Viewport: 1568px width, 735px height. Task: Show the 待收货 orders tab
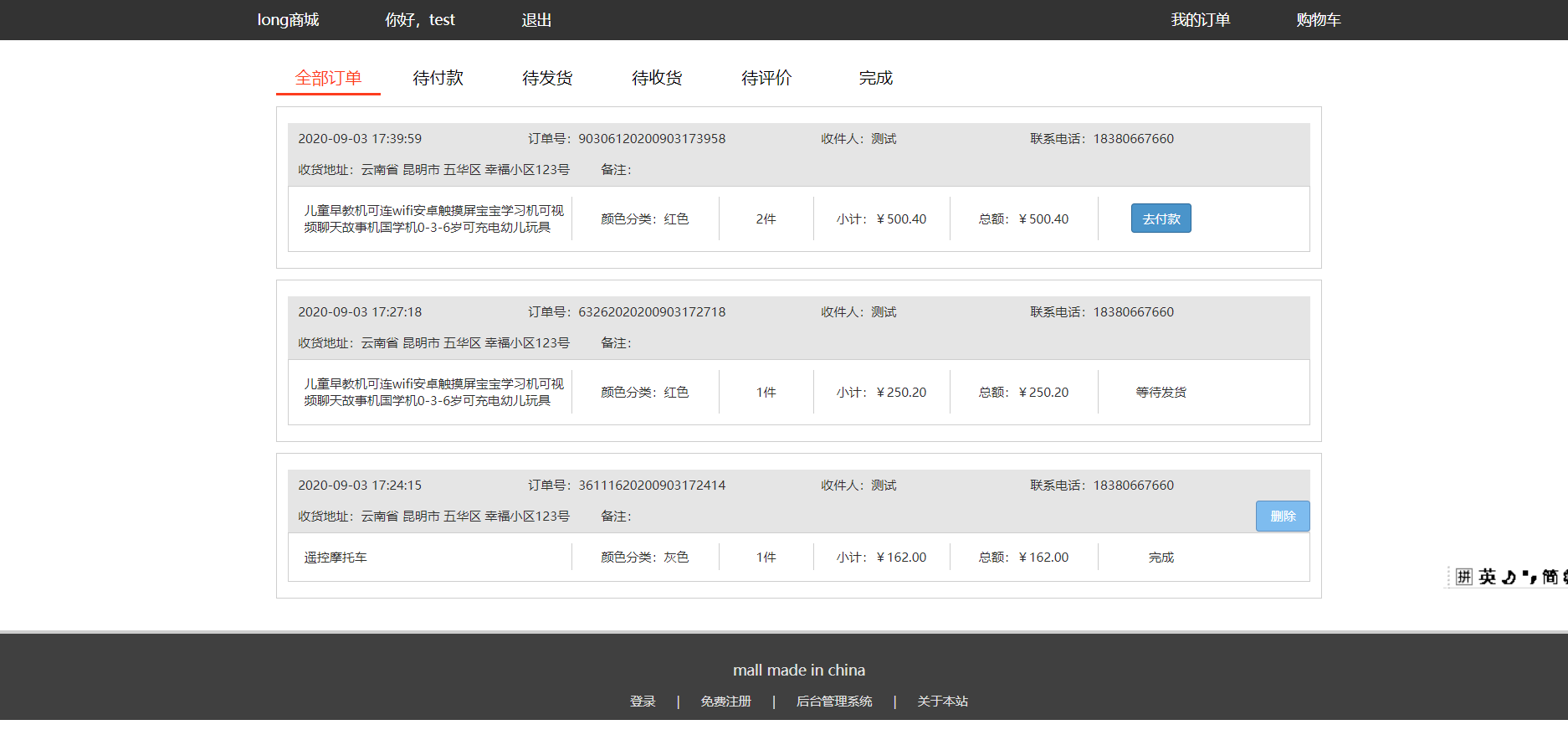[x=657, y=78]
